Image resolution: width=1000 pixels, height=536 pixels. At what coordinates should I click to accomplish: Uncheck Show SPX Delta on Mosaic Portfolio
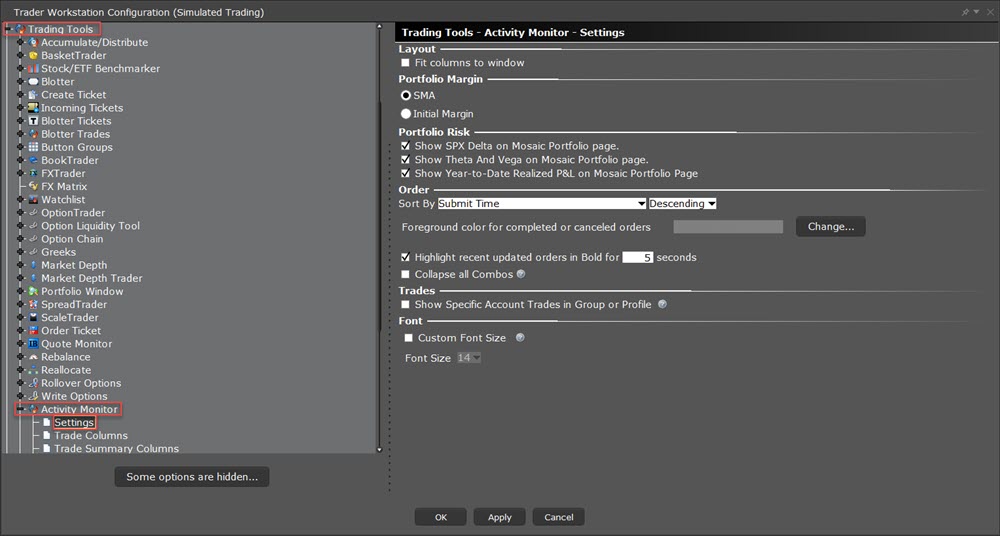click(x=406, y=146)
